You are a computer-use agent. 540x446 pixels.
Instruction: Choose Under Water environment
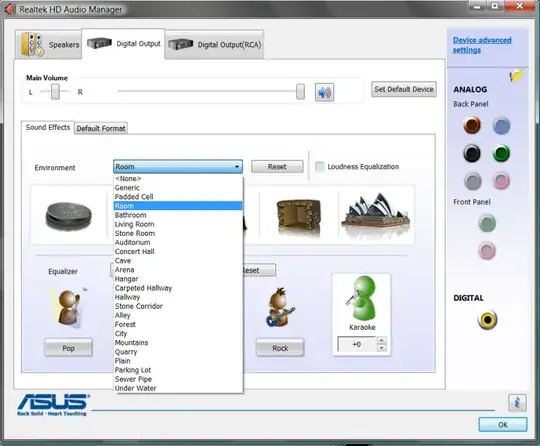pos(178,388)
